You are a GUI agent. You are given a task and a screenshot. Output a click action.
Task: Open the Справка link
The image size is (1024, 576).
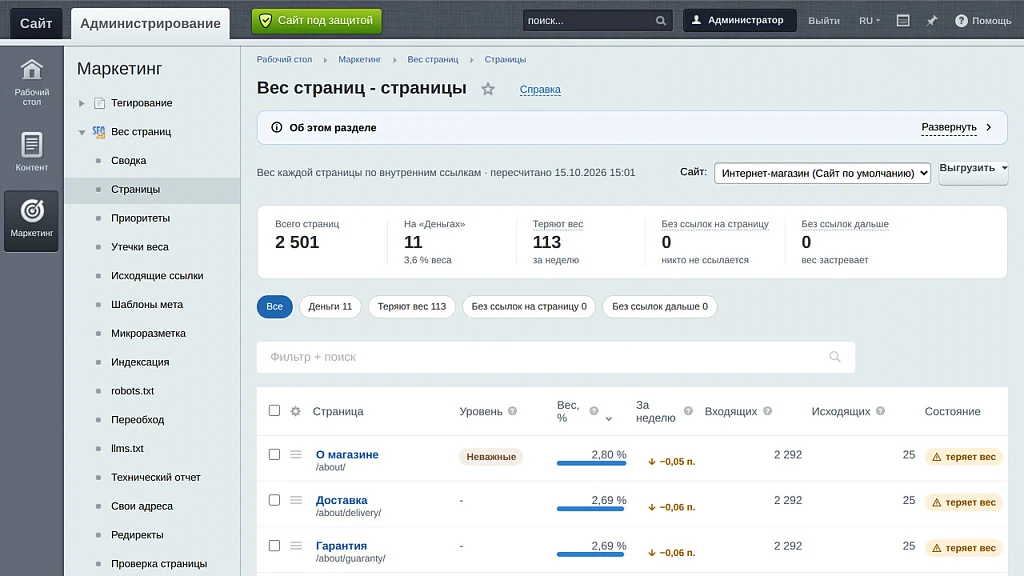pos(540,89)
